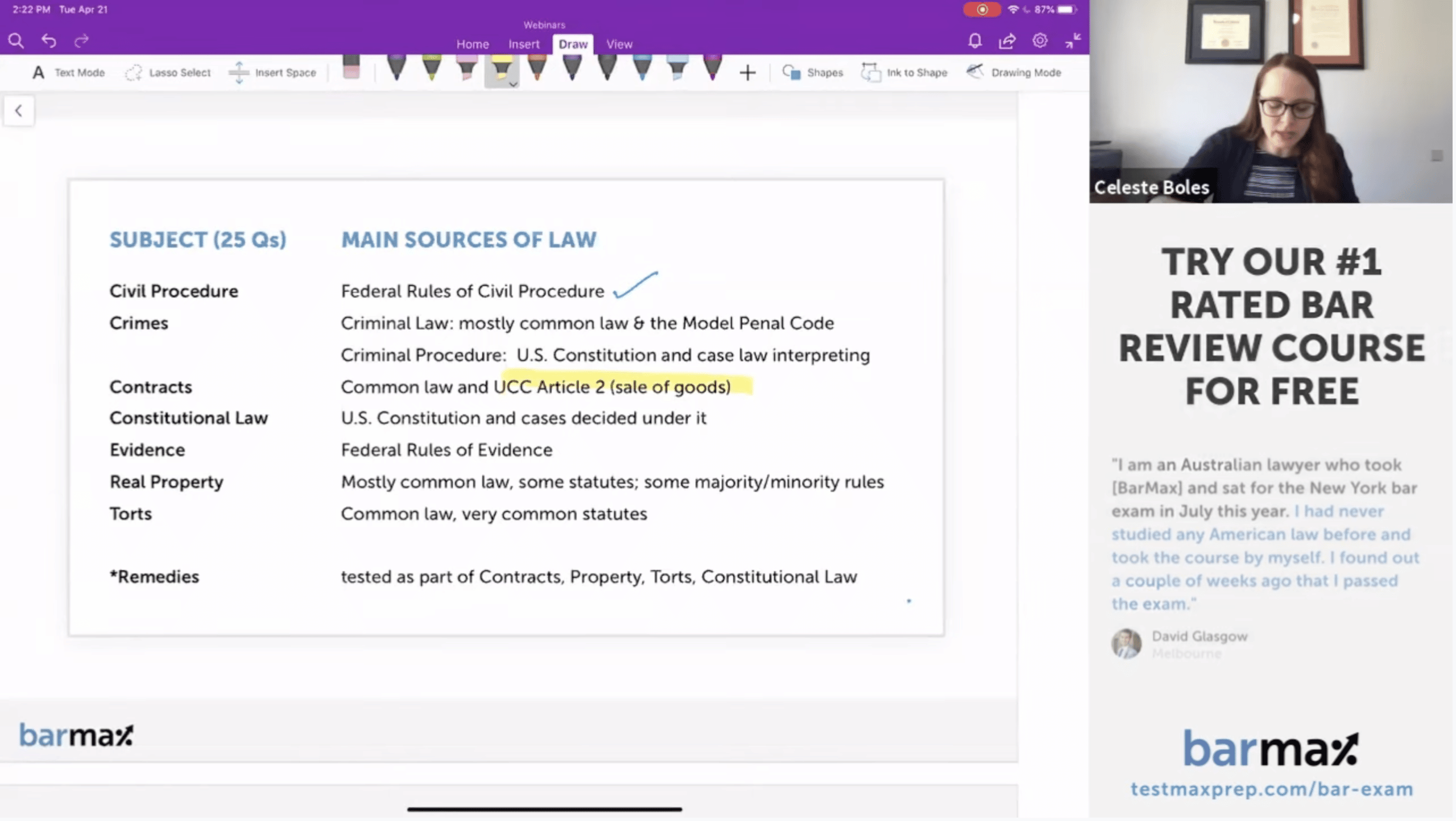
Task: Open the View ribbon tab
Action: tap(618, 44)
